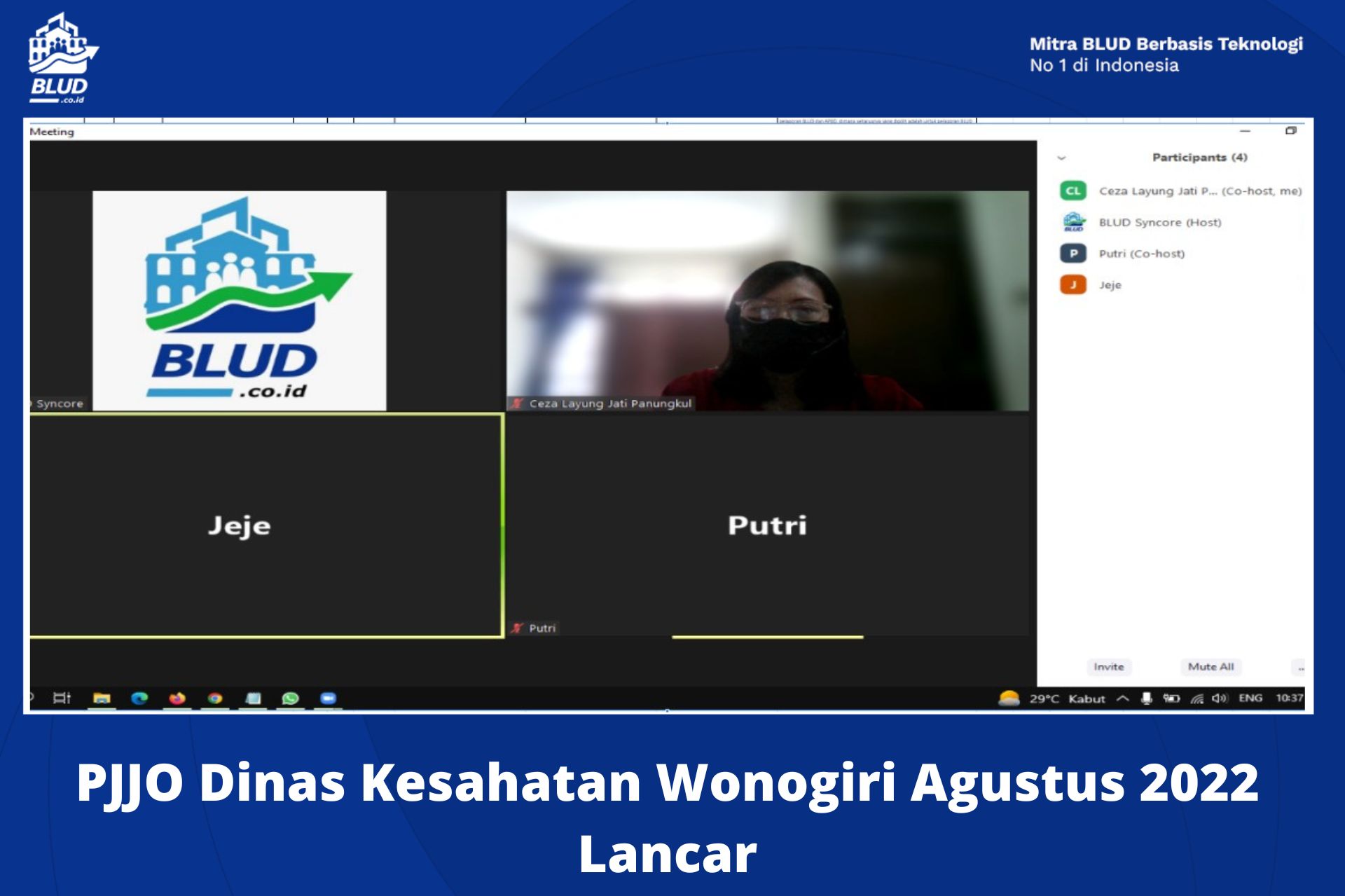Click the 'Syncore' name label on the logo tile
1345x896 pixels.
pos(59,404)
